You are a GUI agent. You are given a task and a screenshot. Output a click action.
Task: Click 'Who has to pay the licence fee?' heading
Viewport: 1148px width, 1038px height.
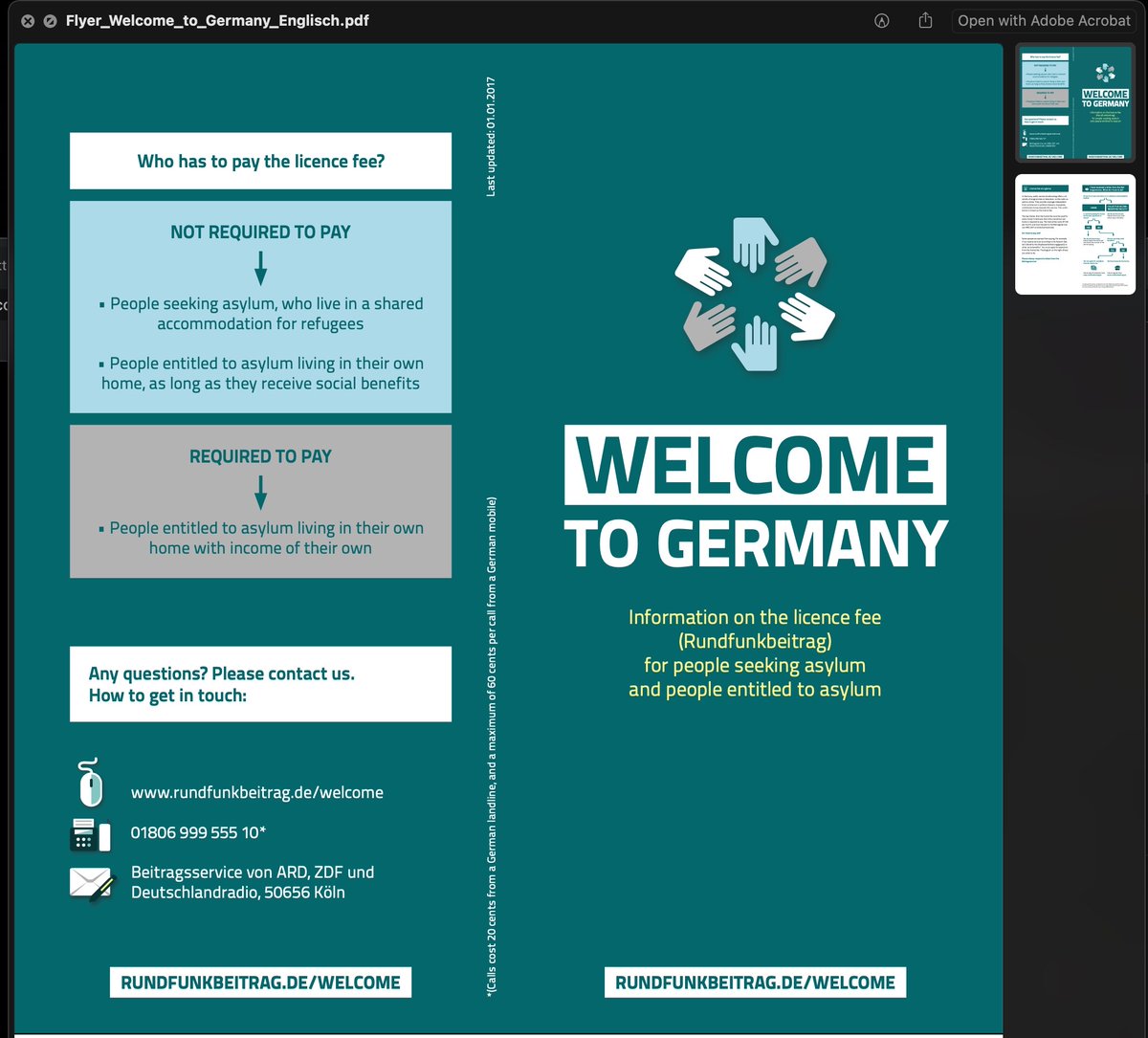260,161
